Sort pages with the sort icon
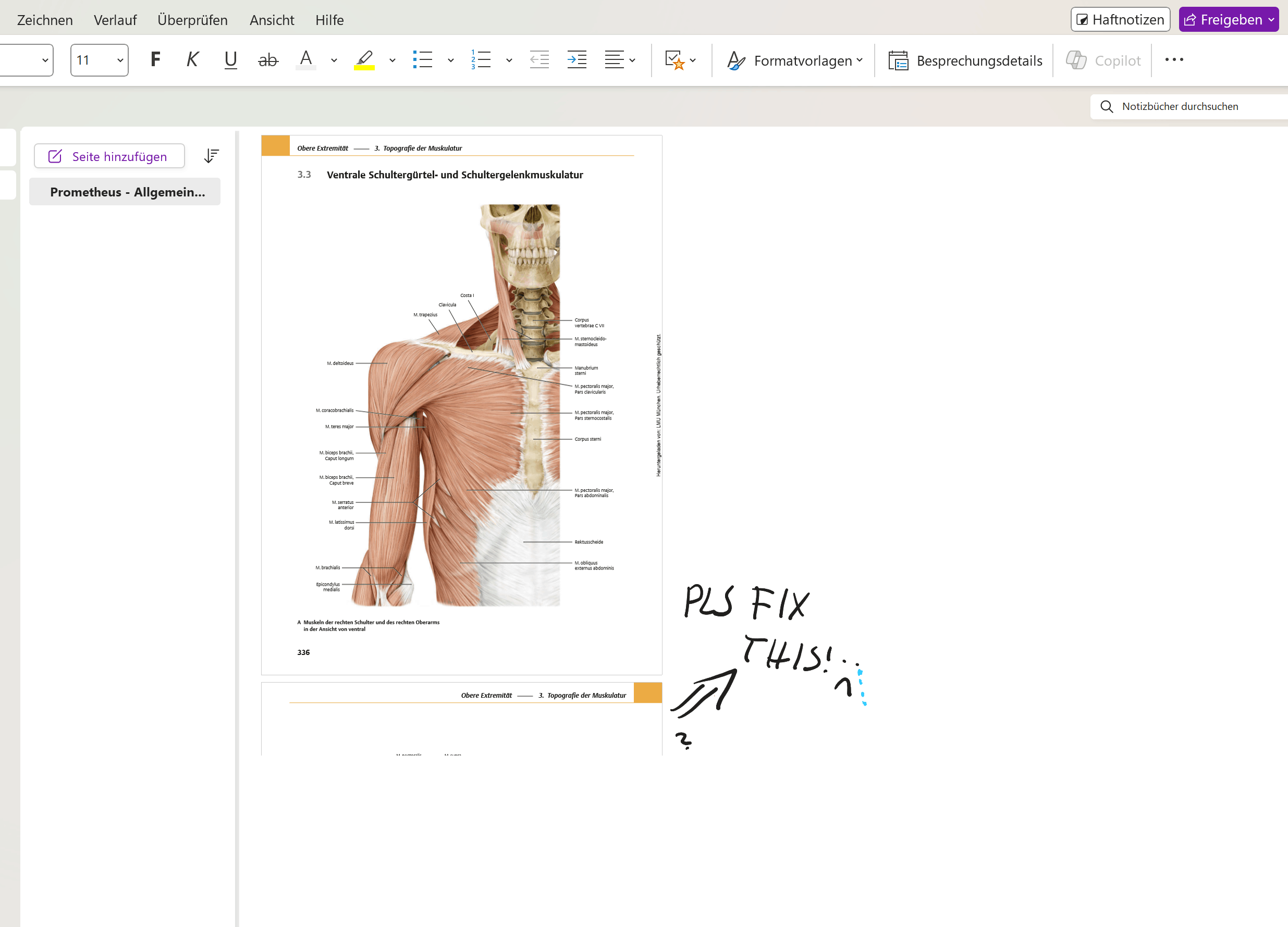 point(211,155)
